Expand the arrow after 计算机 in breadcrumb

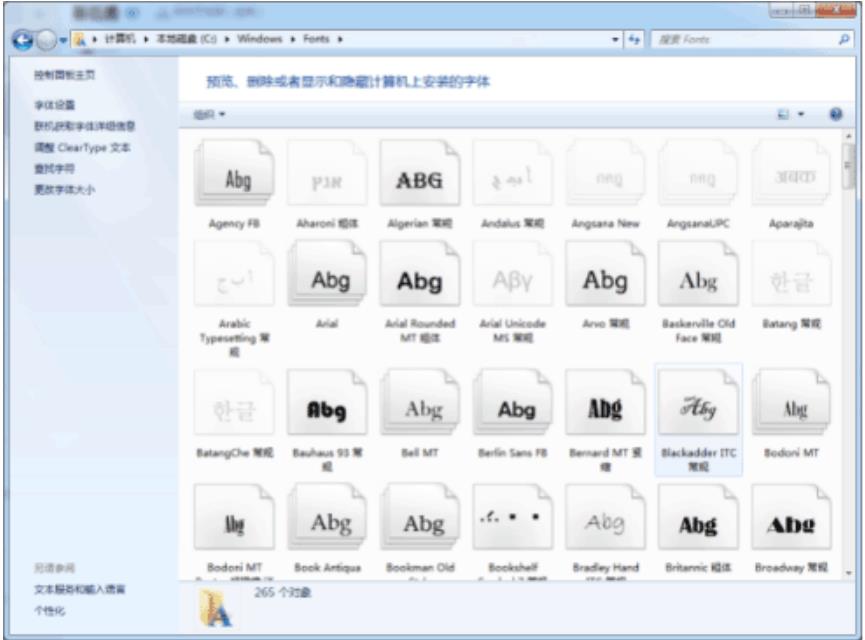146,39
